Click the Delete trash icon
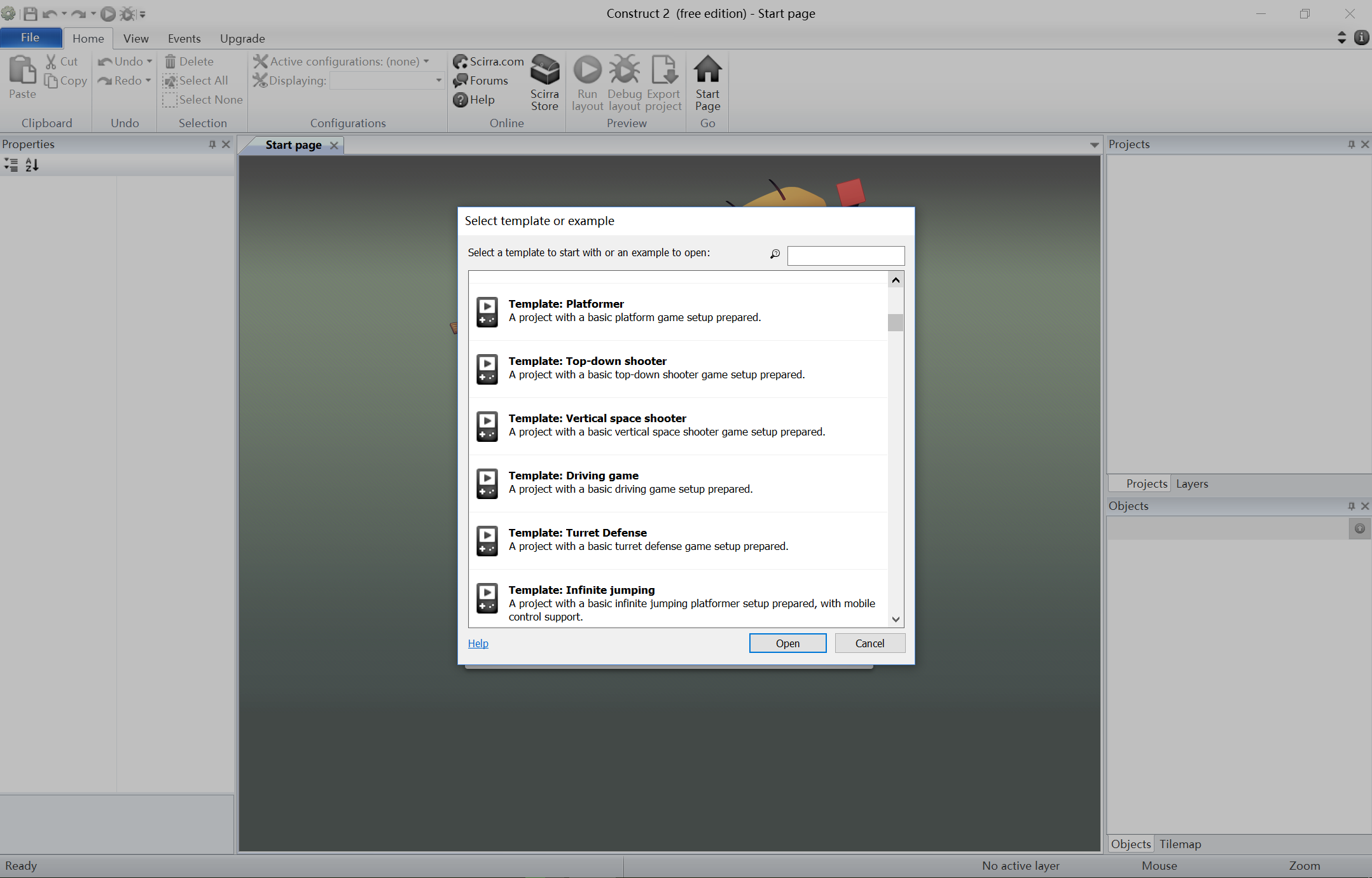This screenshot has height=878, width=1372. point(170,62)
